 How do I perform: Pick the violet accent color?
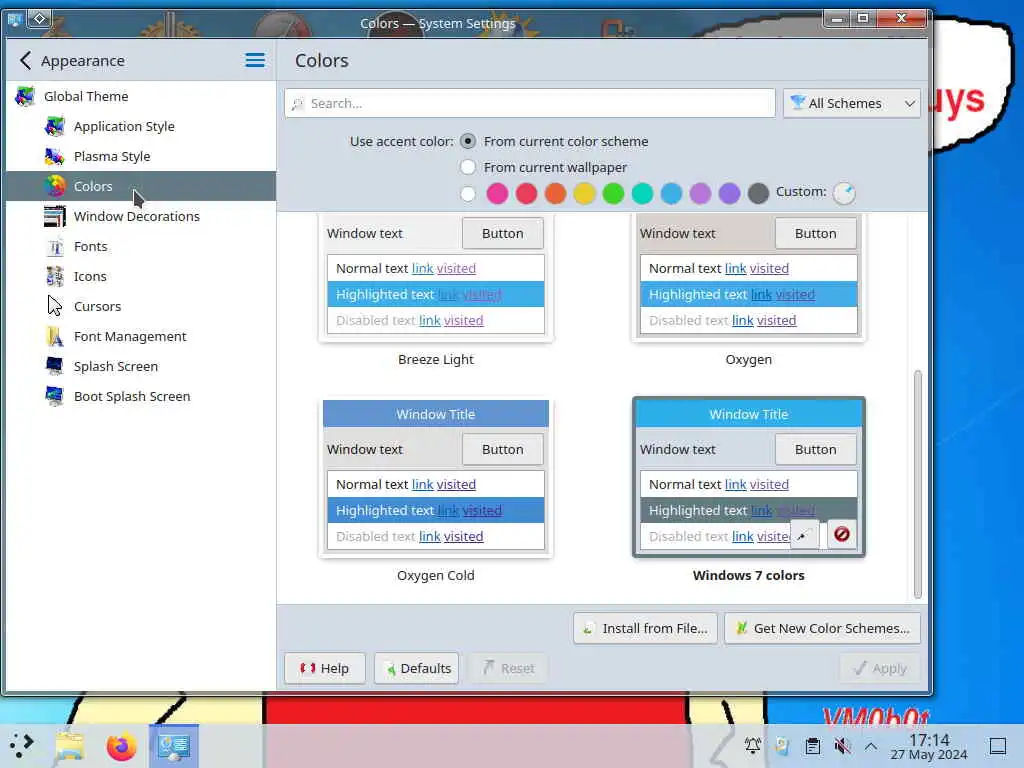[729, 193]
